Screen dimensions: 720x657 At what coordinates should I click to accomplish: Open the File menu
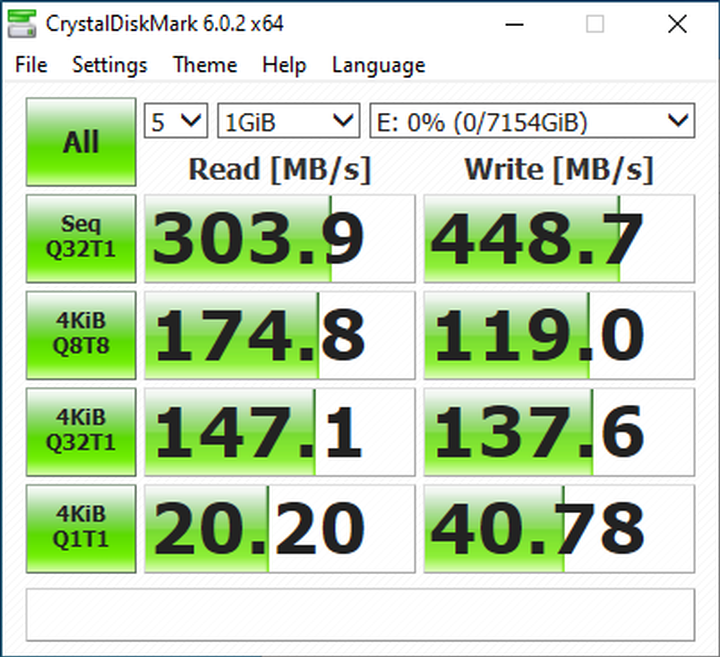coord(31,65)
